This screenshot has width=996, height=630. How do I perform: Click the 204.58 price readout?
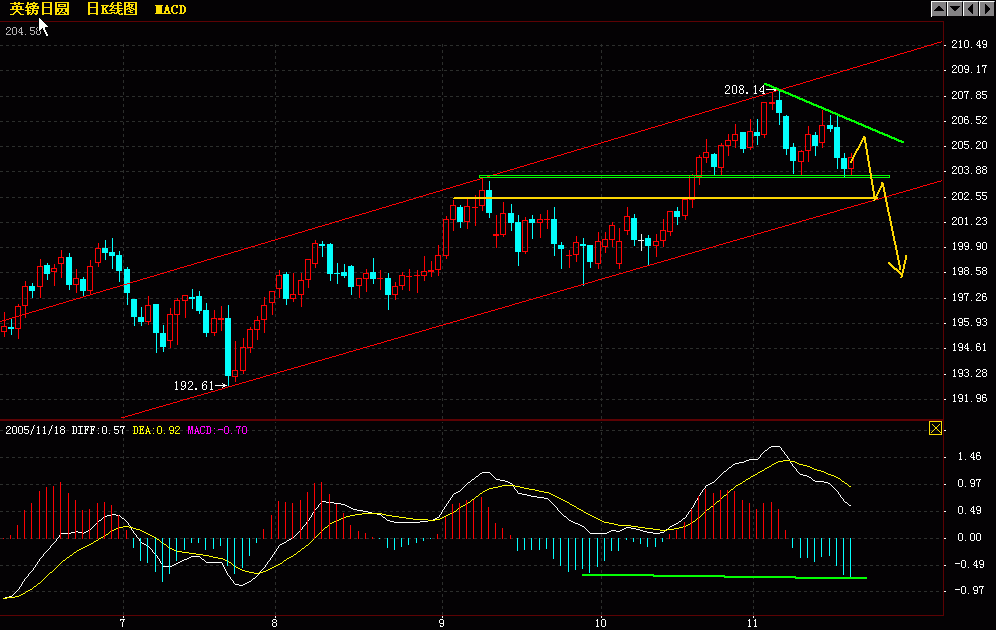[x=24, y=31]
